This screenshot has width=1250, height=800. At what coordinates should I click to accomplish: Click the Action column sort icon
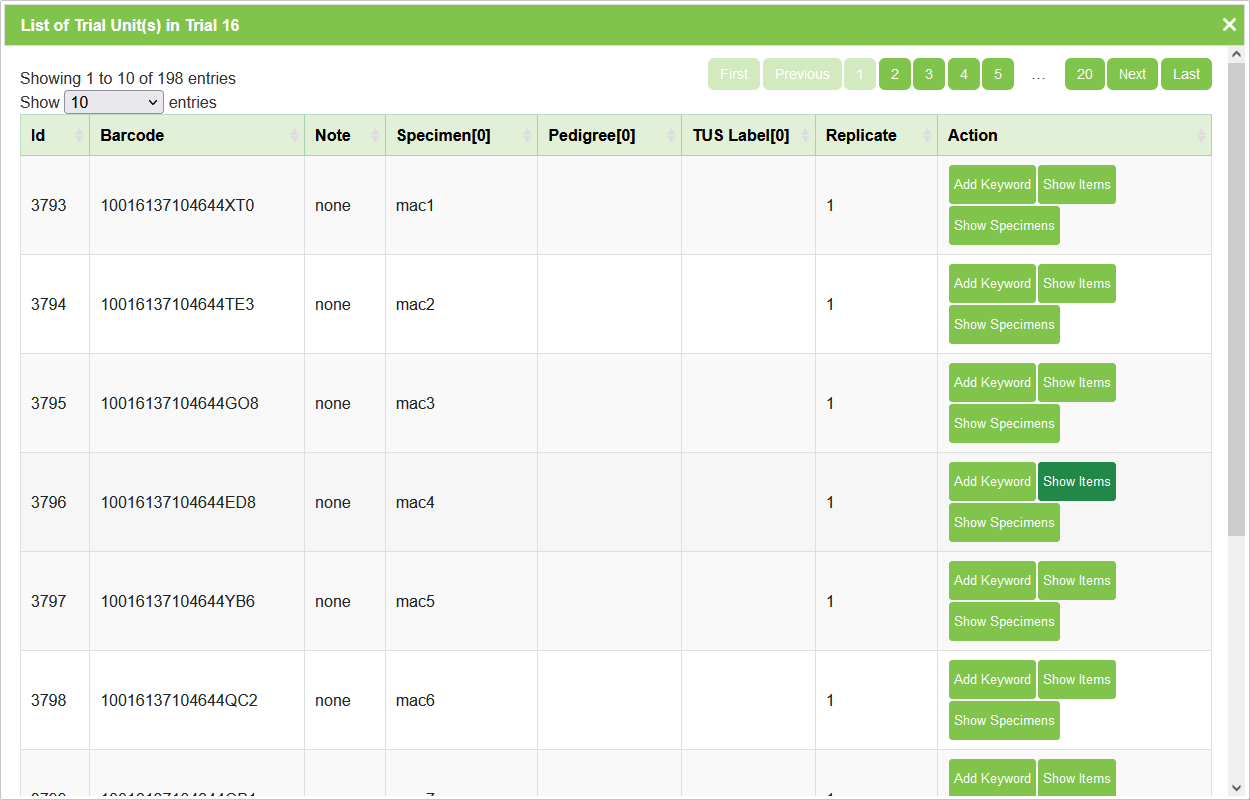click(x=1201, y=135)
